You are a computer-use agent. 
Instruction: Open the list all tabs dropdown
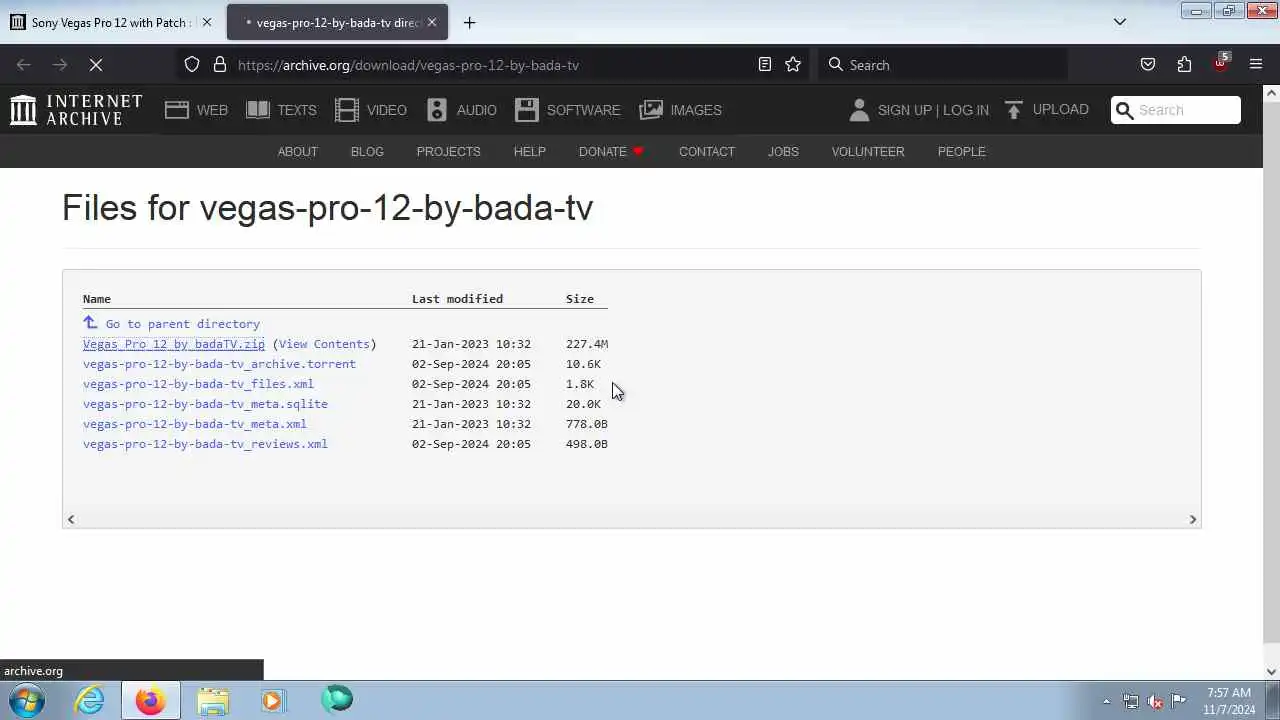click(1120, 22)
